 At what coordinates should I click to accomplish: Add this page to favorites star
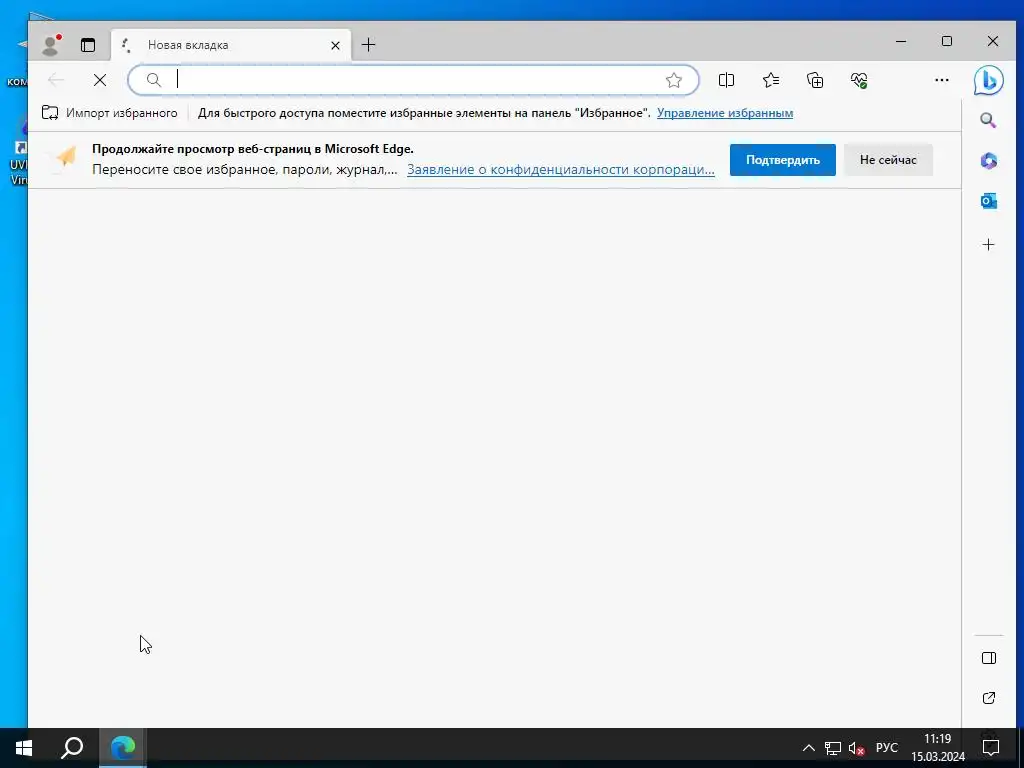[673, 80]
